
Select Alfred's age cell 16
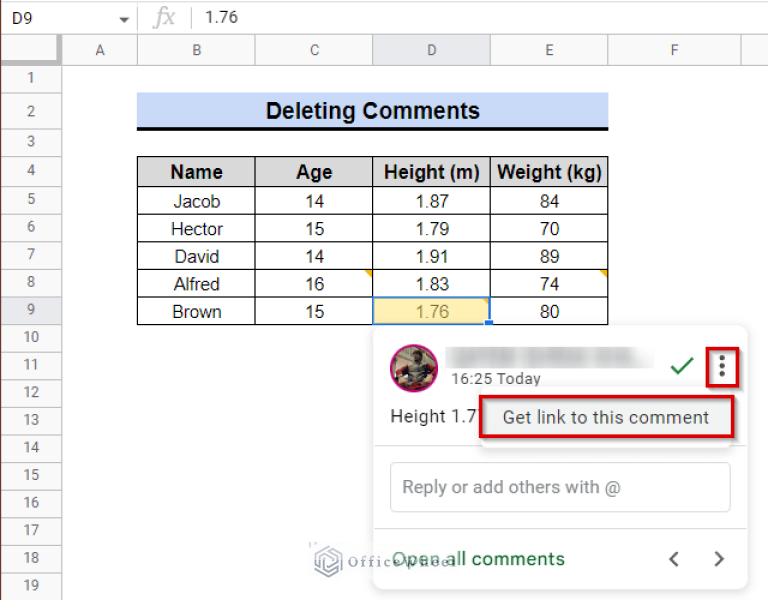coord(314,284)
